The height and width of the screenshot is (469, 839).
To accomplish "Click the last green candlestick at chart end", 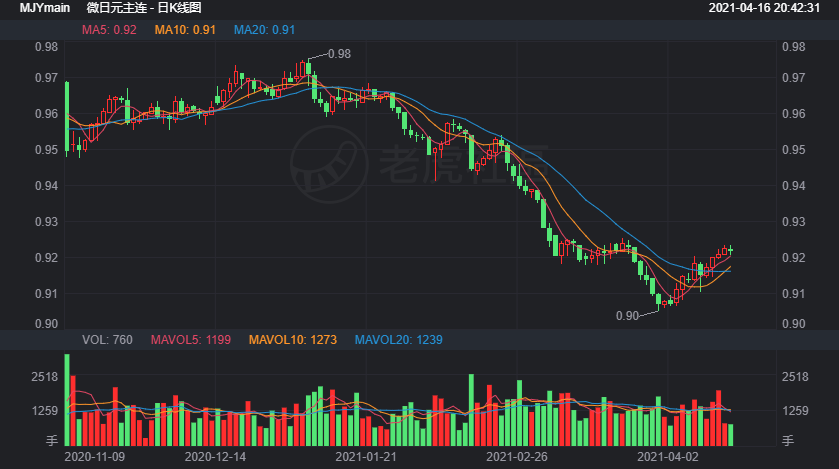I will point(730,250).
